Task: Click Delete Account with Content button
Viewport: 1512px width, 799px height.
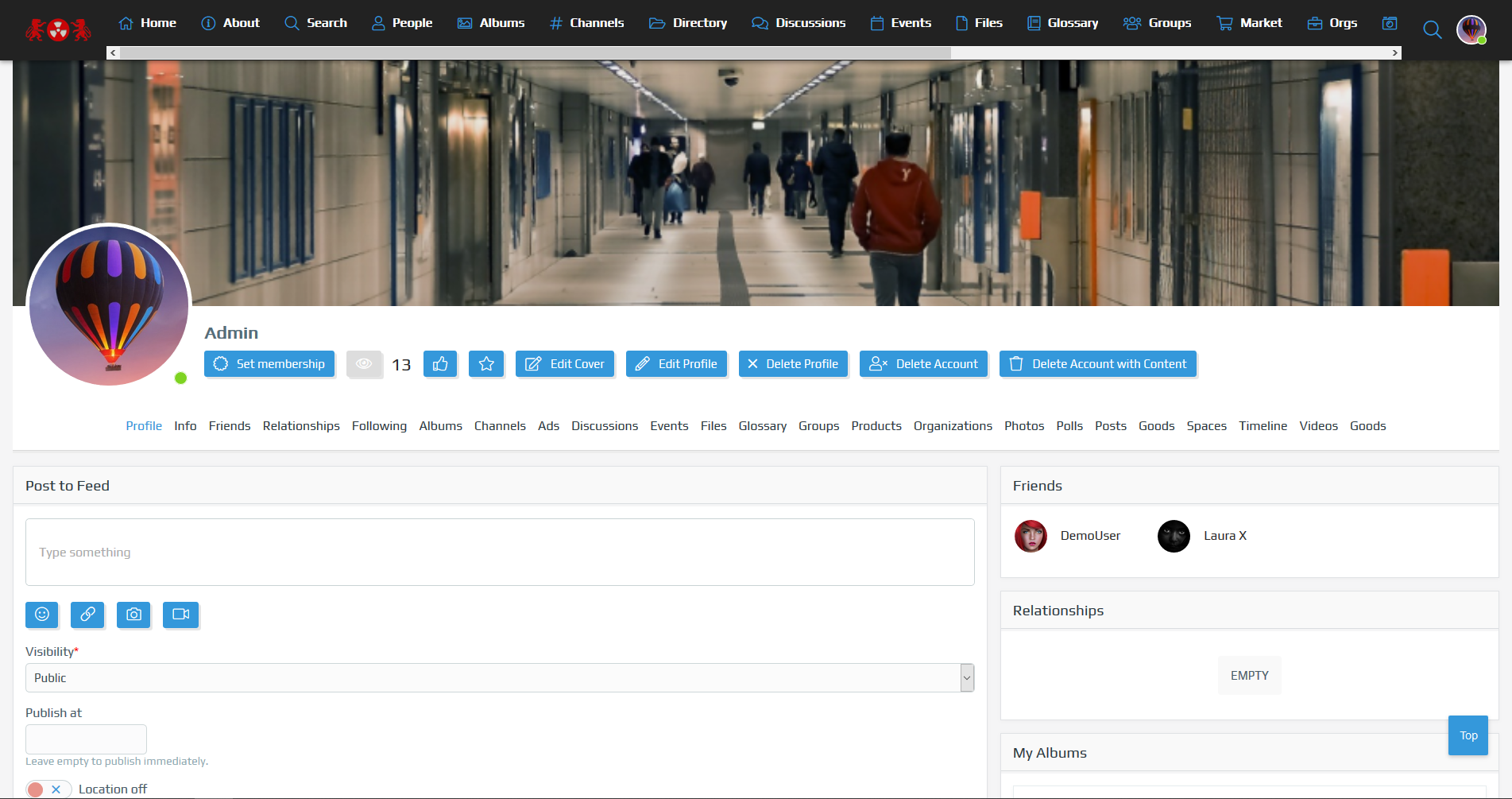Action: 1097,364
